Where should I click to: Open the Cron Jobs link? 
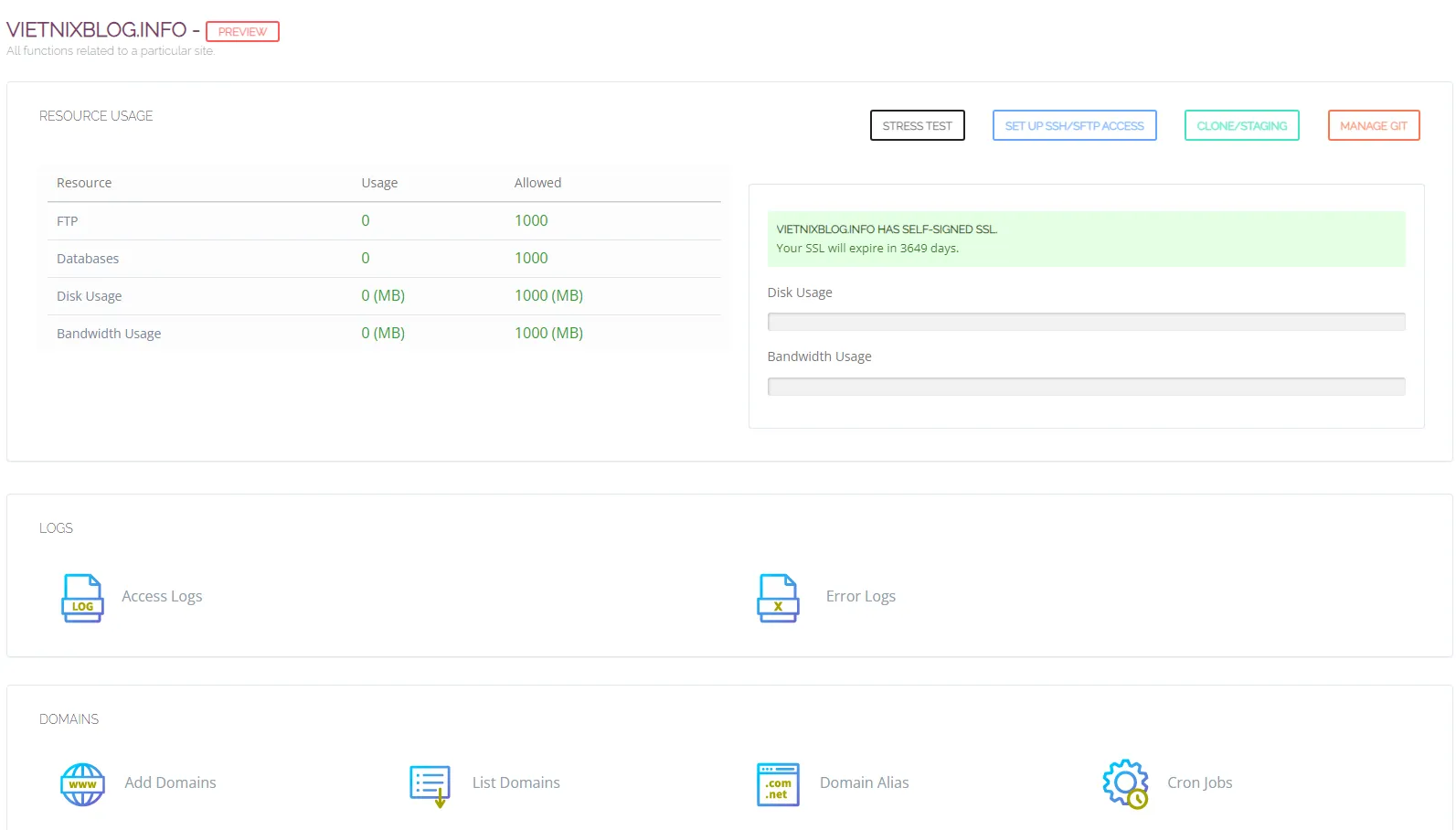pyautogui.click(x=1200, y=782)
